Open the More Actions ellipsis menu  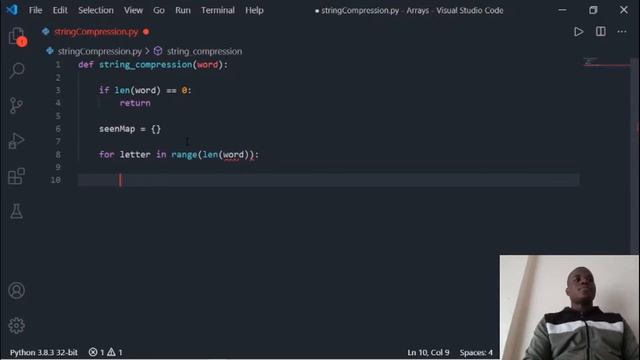(622, 32)
